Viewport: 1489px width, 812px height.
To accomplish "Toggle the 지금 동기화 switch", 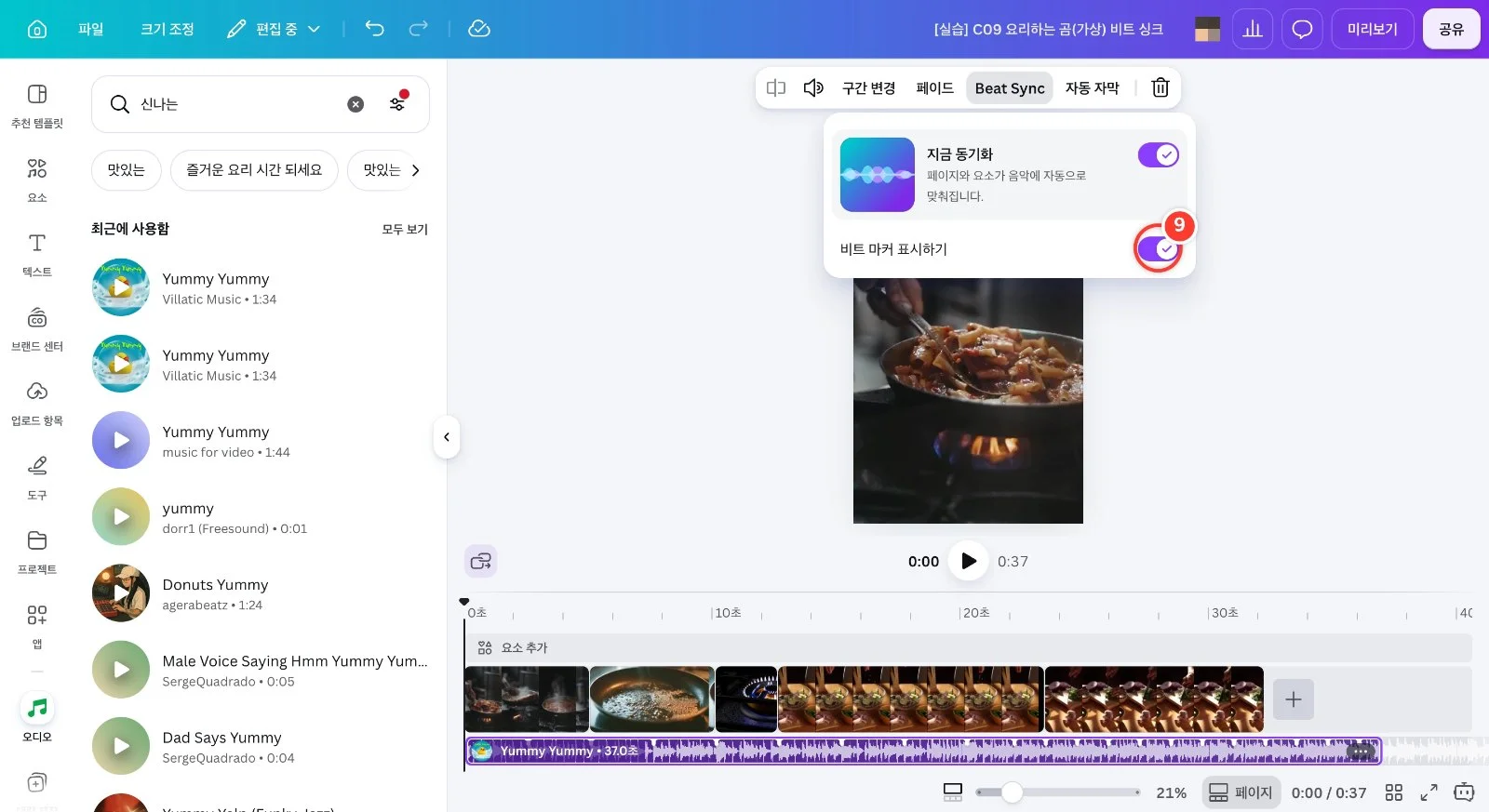I will [x=1159, y=155].
